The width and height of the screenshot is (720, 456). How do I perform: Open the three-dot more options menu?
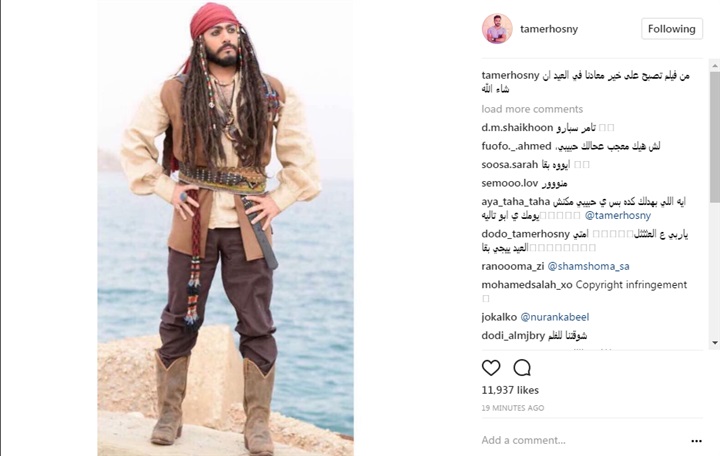click(696, 441)
